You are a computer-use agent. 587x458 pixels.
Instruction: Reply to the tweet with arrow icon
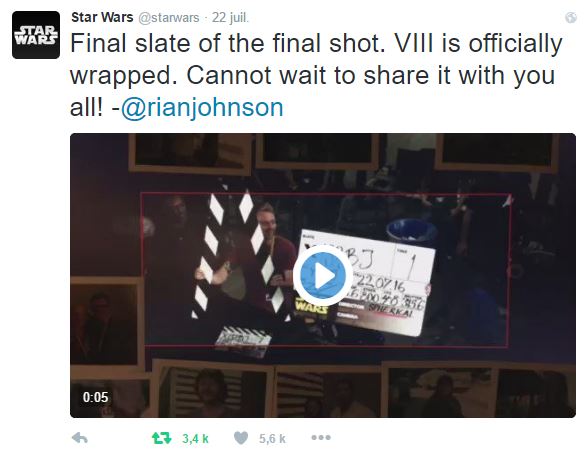80,437
